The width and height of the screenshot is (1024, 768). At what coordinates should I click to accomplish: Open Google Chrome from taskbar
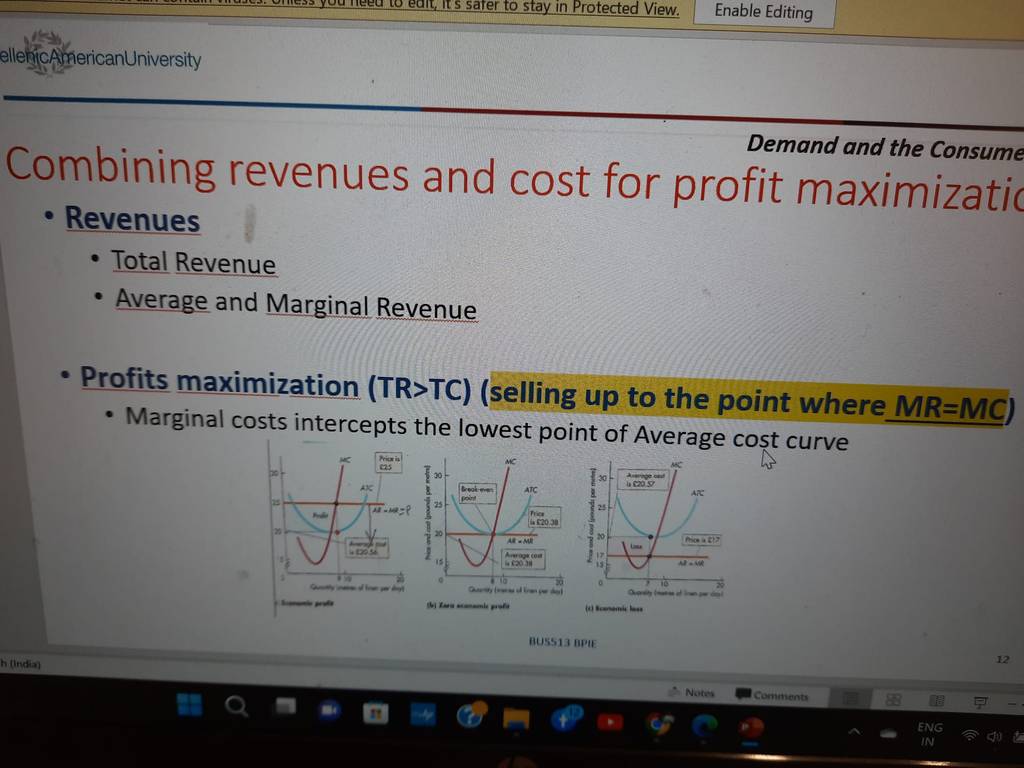click(x=660, y=724)
